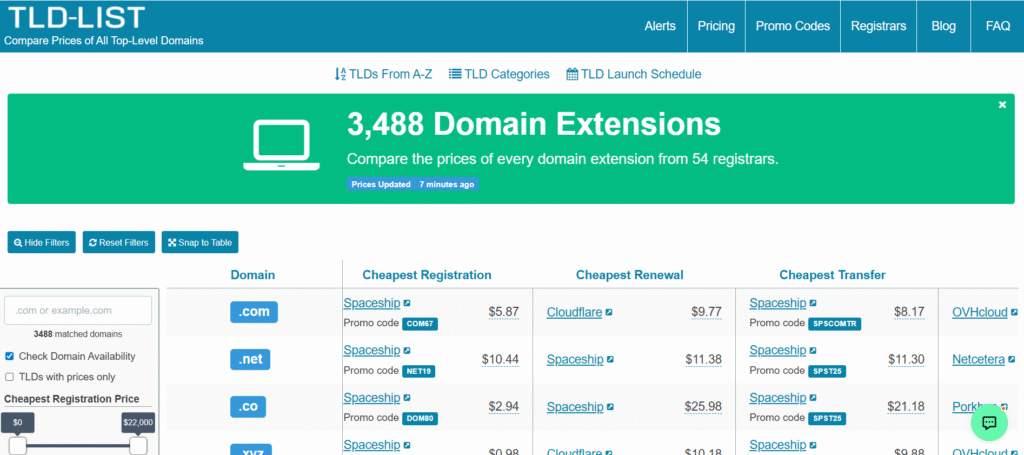Click the Hide Filters button

click(x=42, y=242)
